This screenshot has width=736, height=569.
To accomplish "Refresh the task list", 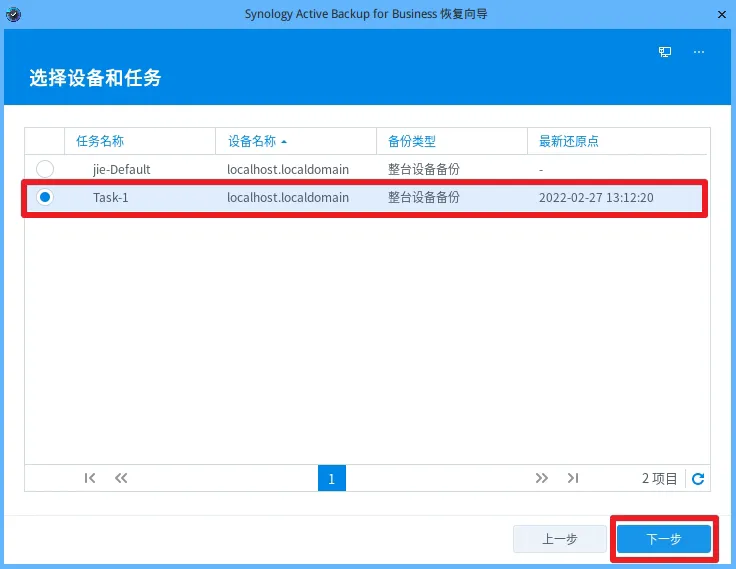I will (x=698, y=478).
